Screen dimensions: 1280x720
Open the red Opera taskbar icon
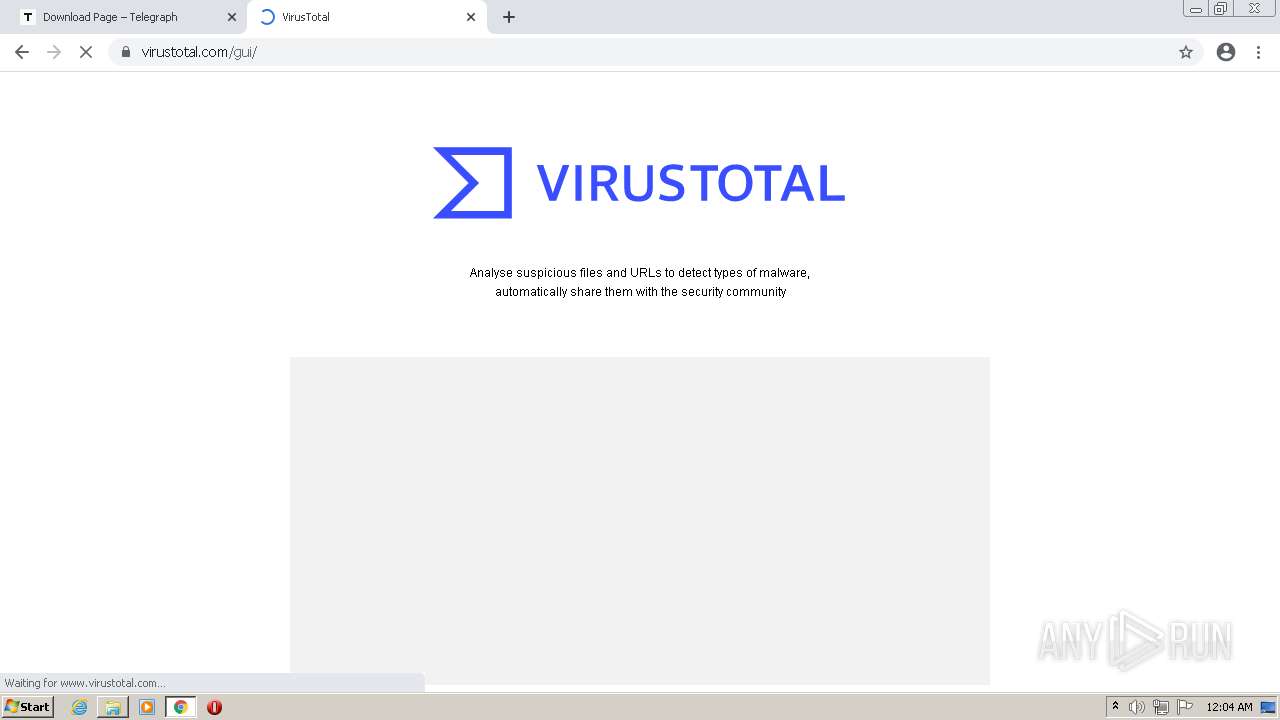pyautogui.click(x=214, y=707)
